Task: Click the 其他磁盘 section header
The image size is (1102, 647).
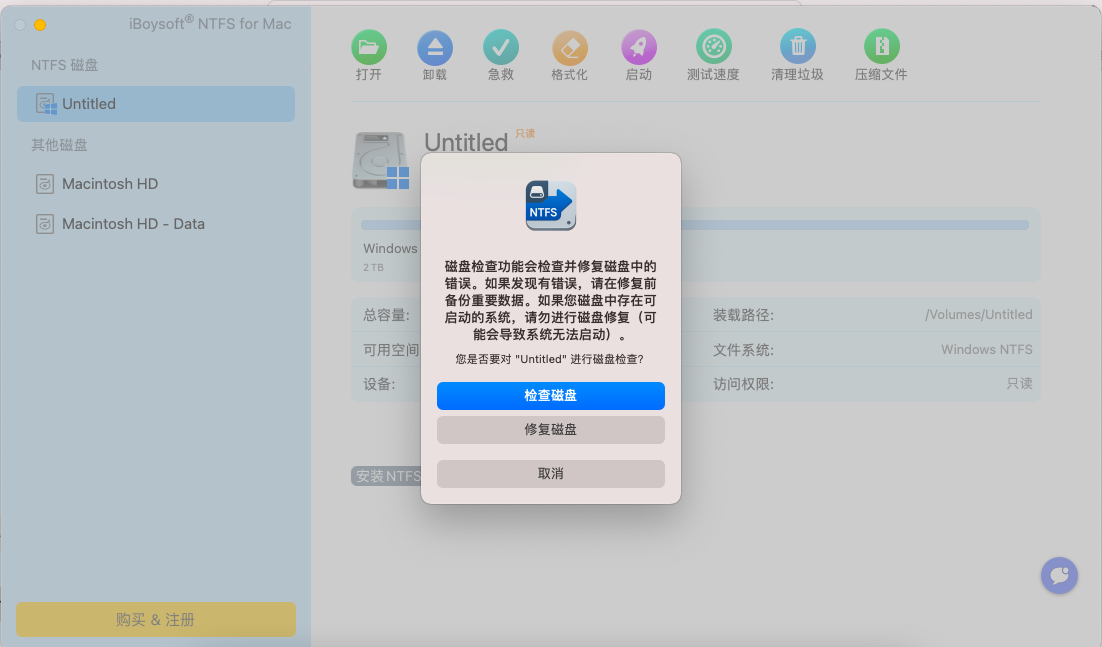Action: click(59, 145)
